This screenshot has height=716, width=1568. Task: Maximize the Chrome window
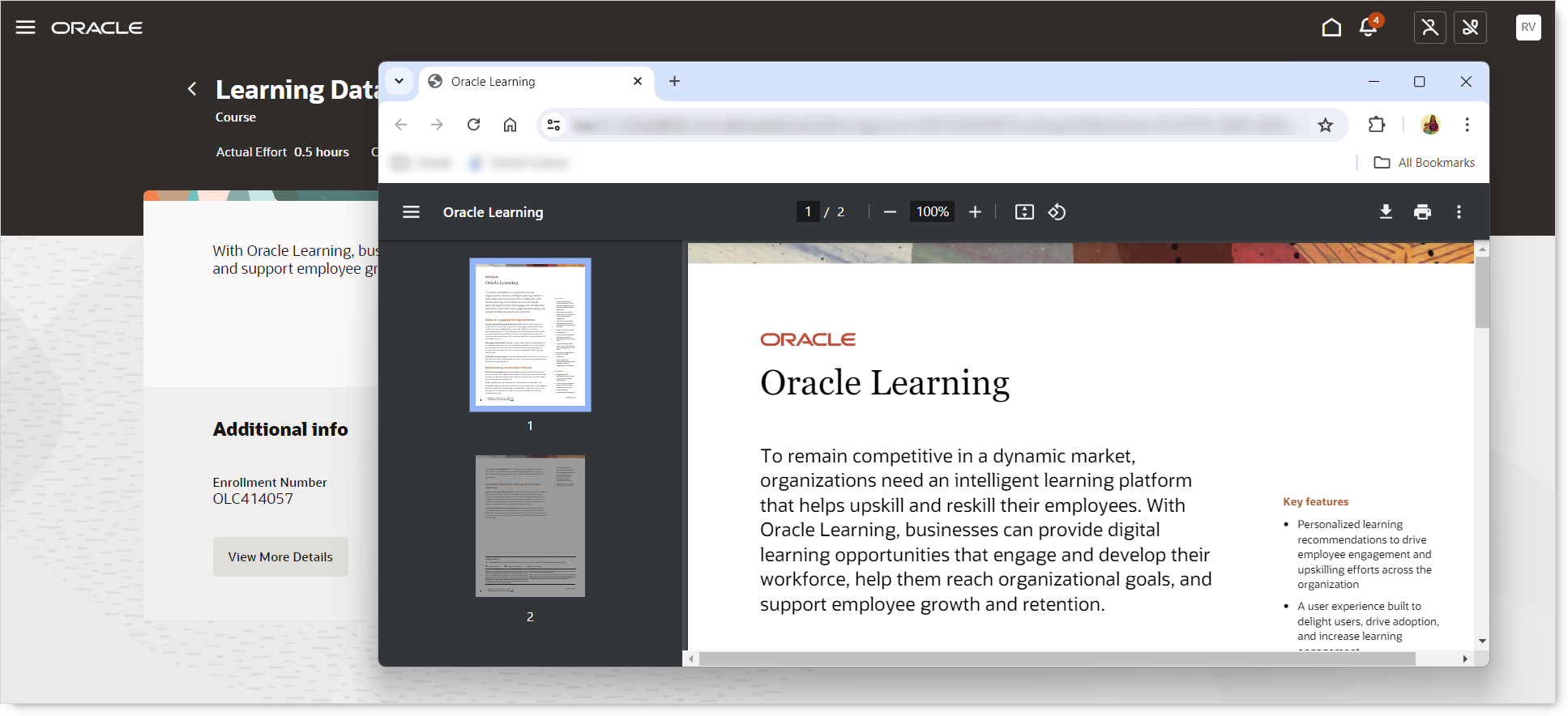(x=1420, y=82)
